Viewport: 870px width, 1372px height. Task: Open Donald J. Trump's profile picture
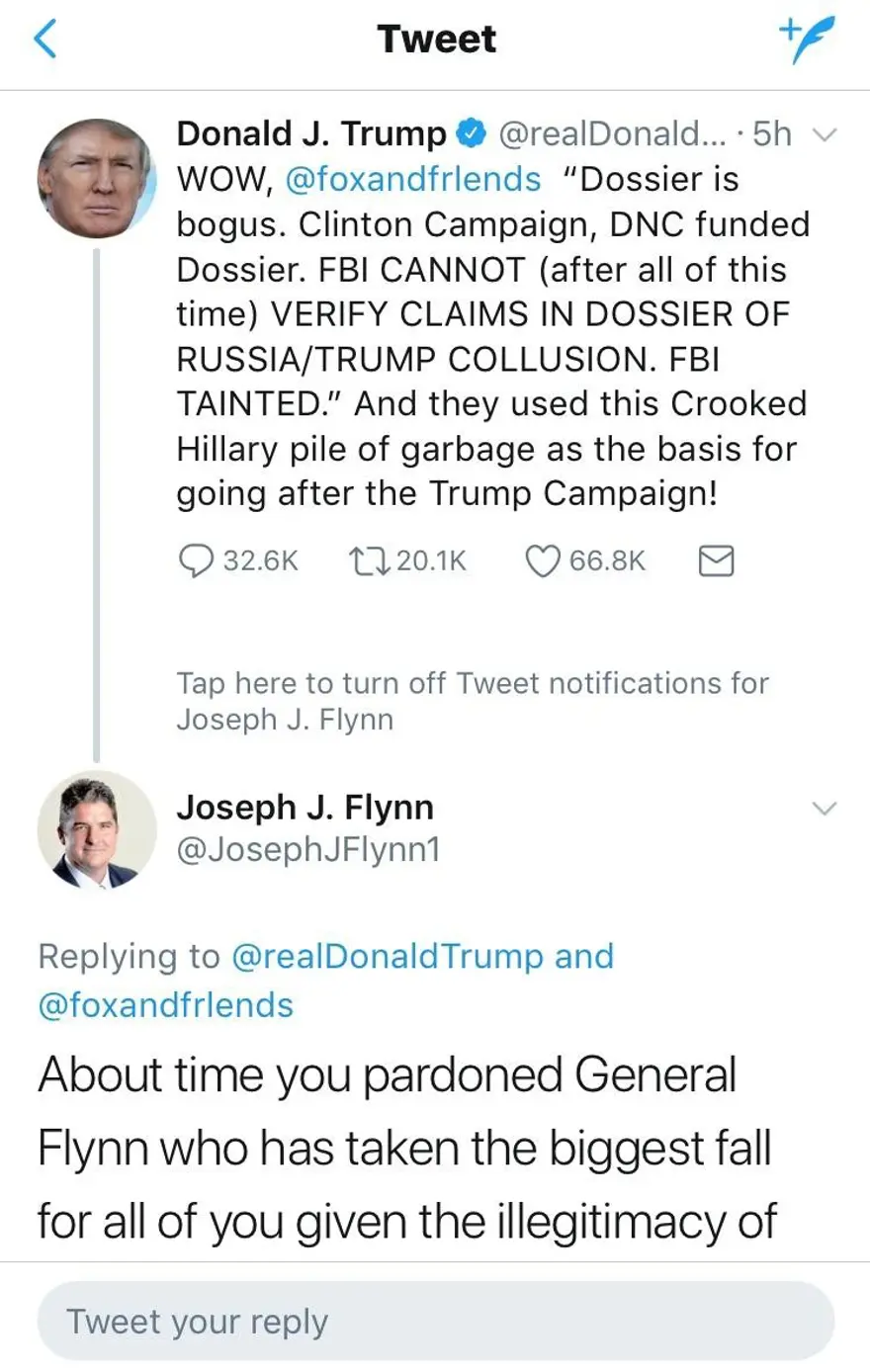[x=96, y=179]
